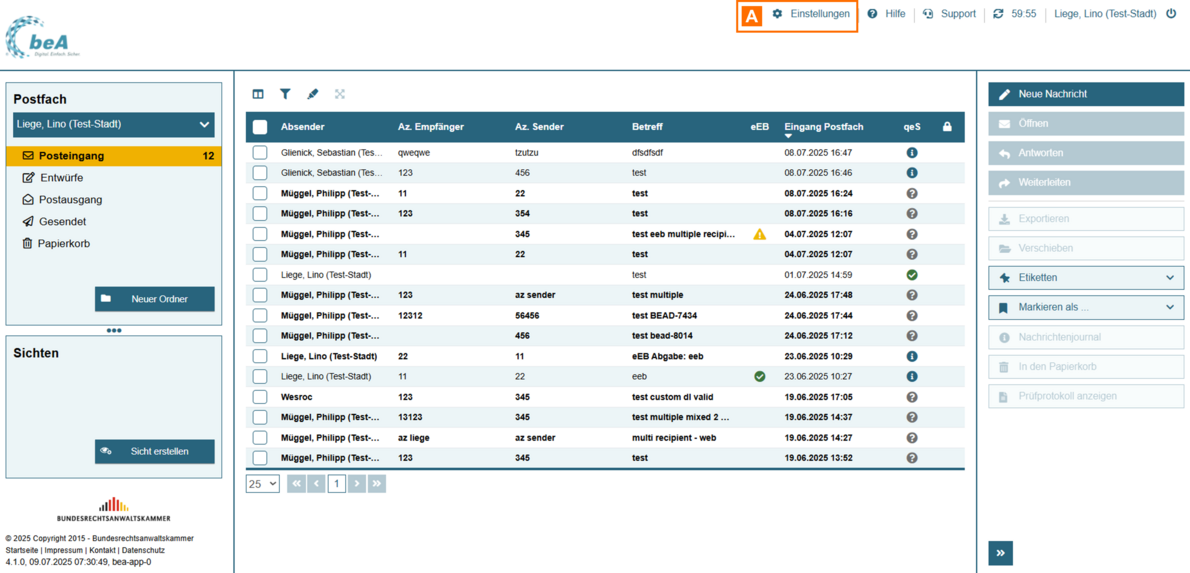
Task: Open the page size dropdown showing 25
Action: click(262, 484)
